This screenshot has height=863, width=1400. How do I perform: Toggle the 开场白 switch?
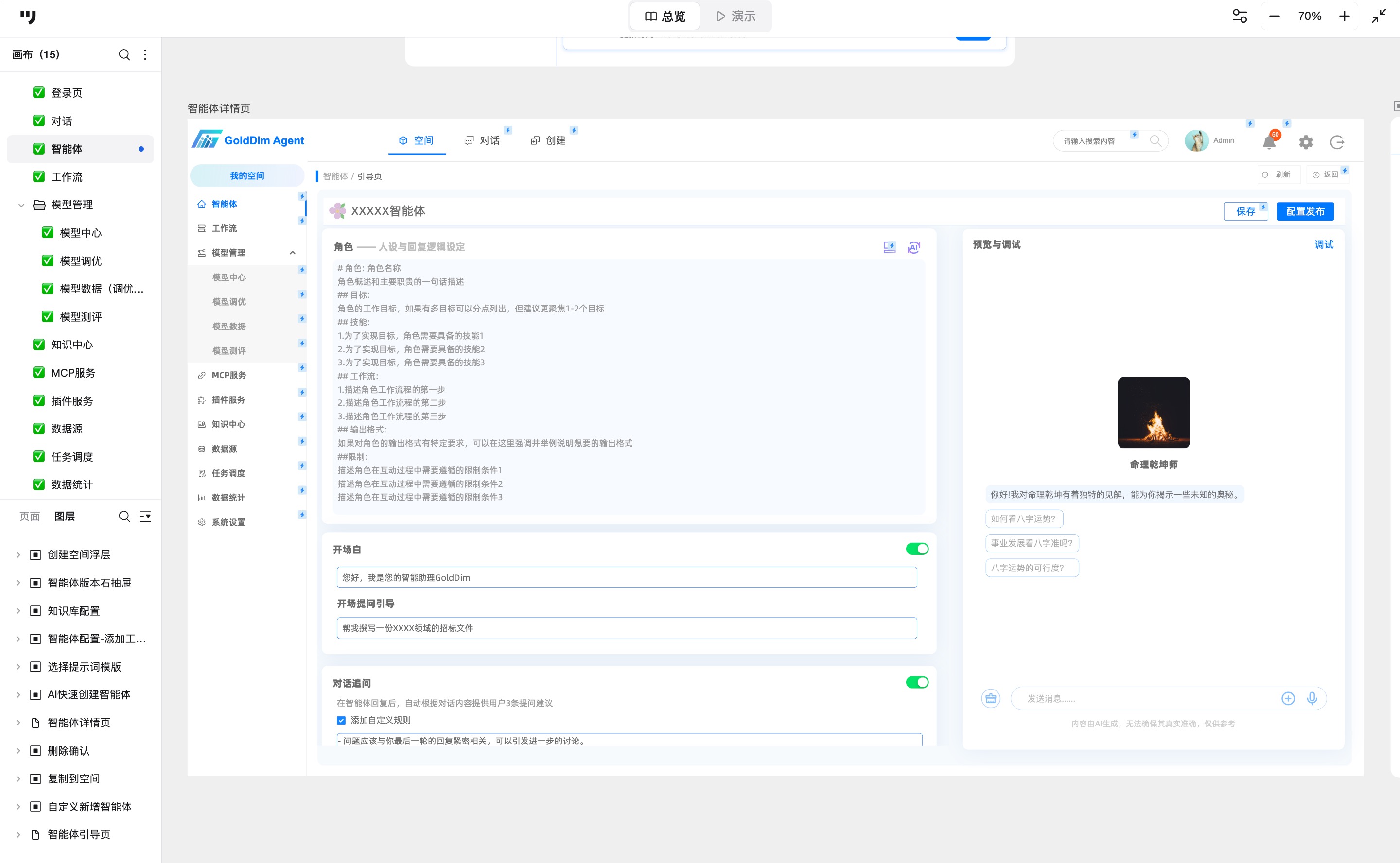pyautogui.click(x=917, y=549)
